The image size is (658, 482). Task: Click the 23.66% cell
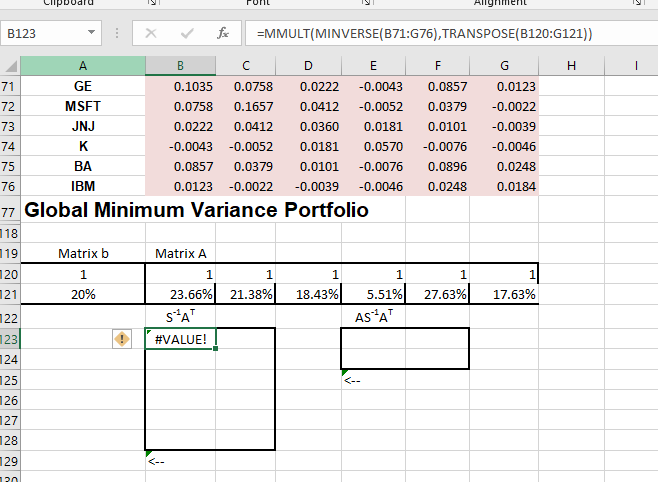(180, 294)
